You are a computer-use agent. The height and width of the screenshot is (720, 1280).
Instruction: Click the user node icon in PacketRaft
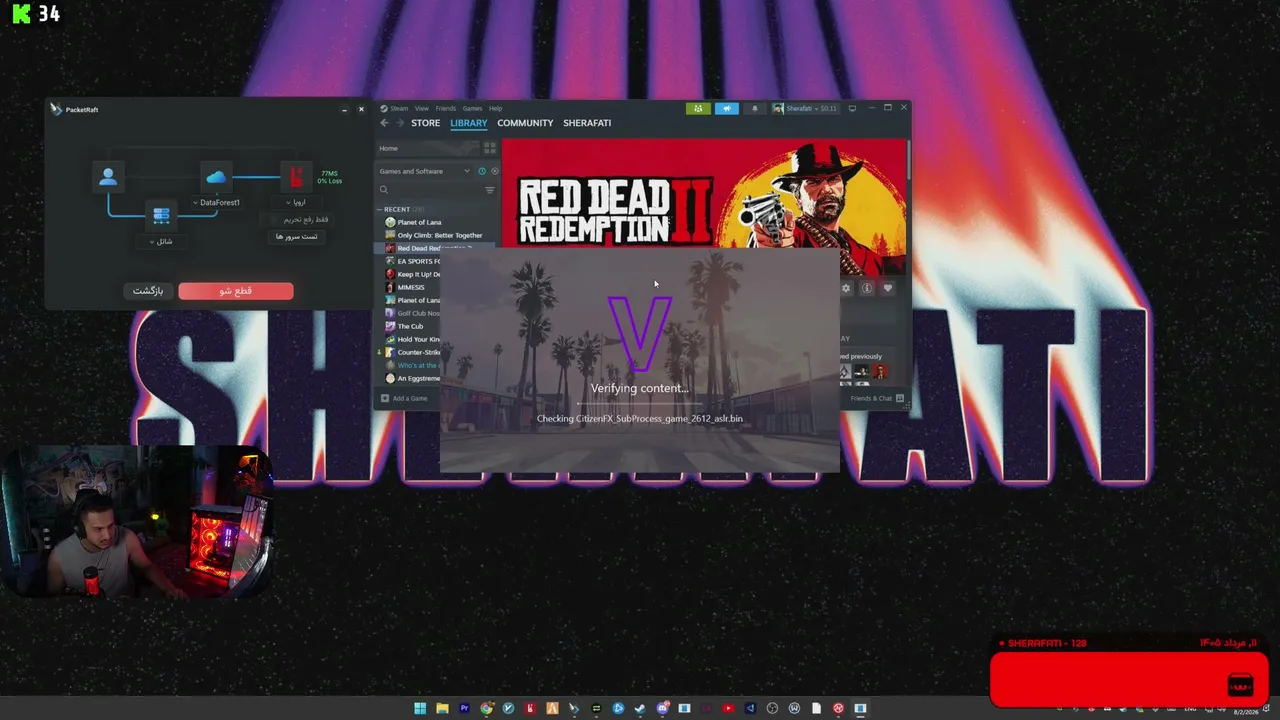[108, 177]
